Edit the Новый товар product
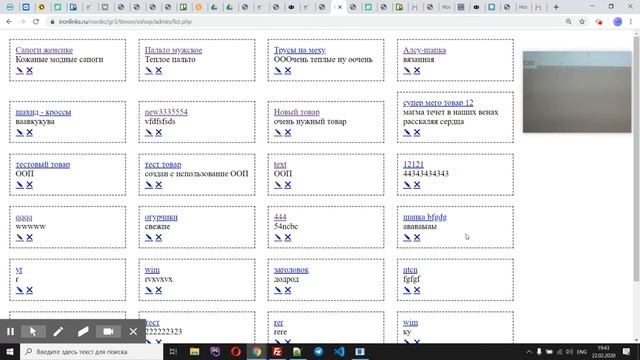Image resolution: width=640 pixels, height=360 pixels. (278, 132)
